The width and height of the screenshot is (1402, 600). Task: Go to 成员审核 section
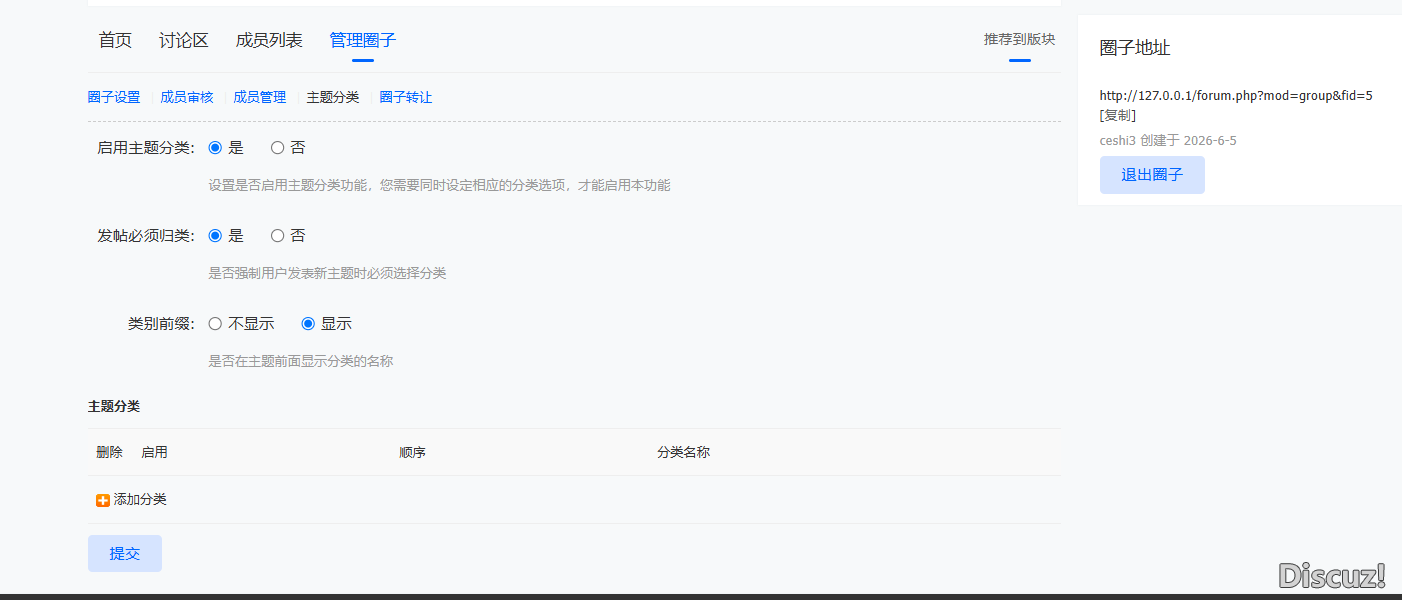(187, 97)
